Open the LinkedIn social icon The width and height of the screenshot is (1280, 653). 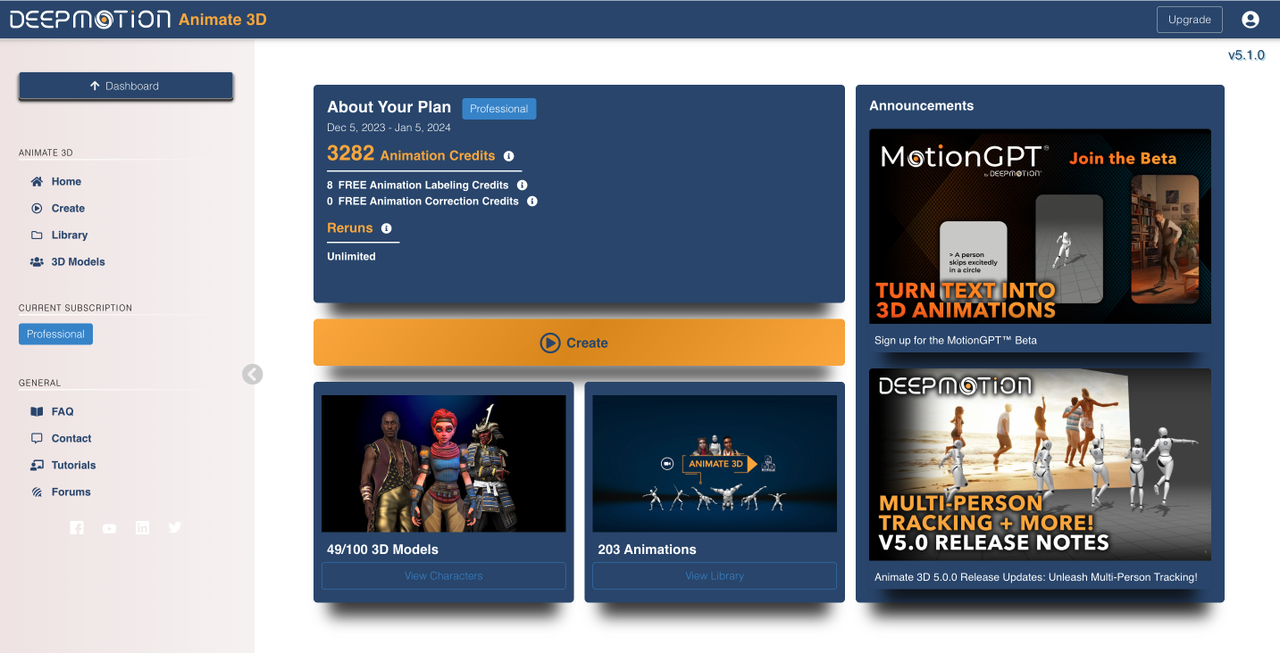(x=142, y=528)
